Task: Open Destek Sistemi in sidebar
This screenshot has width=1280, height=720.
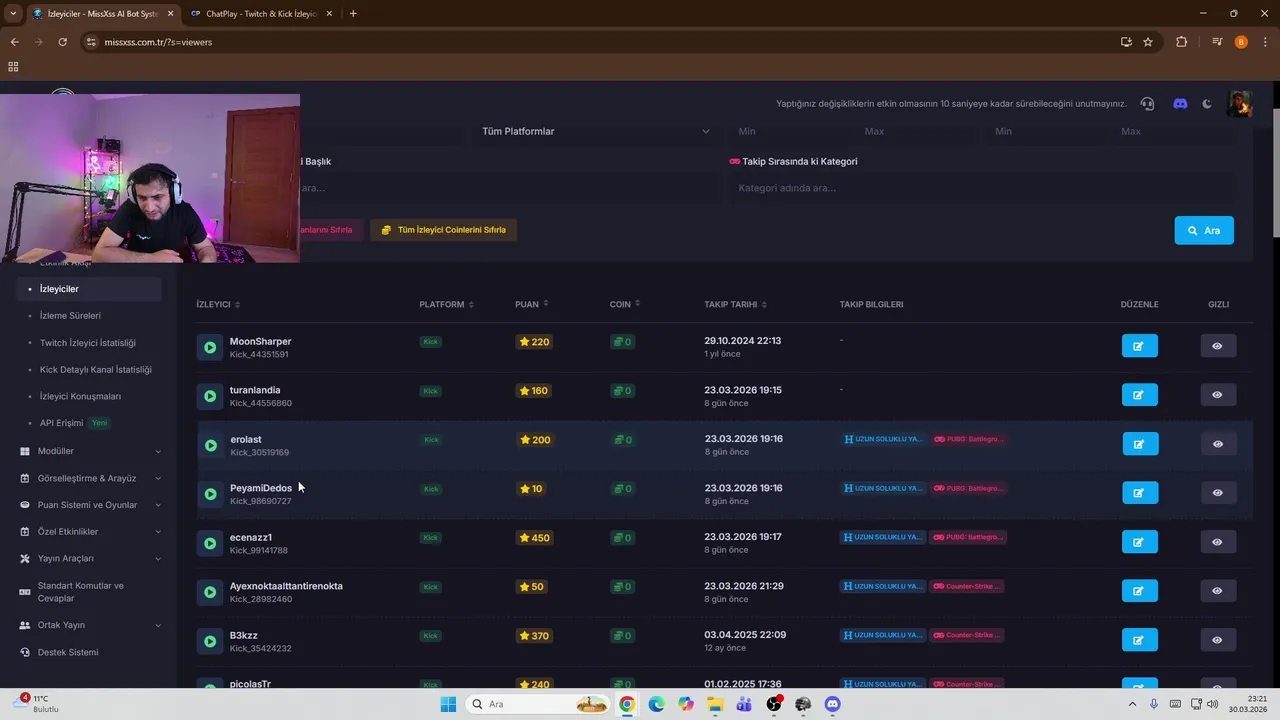Action: (x=68, y=652)
